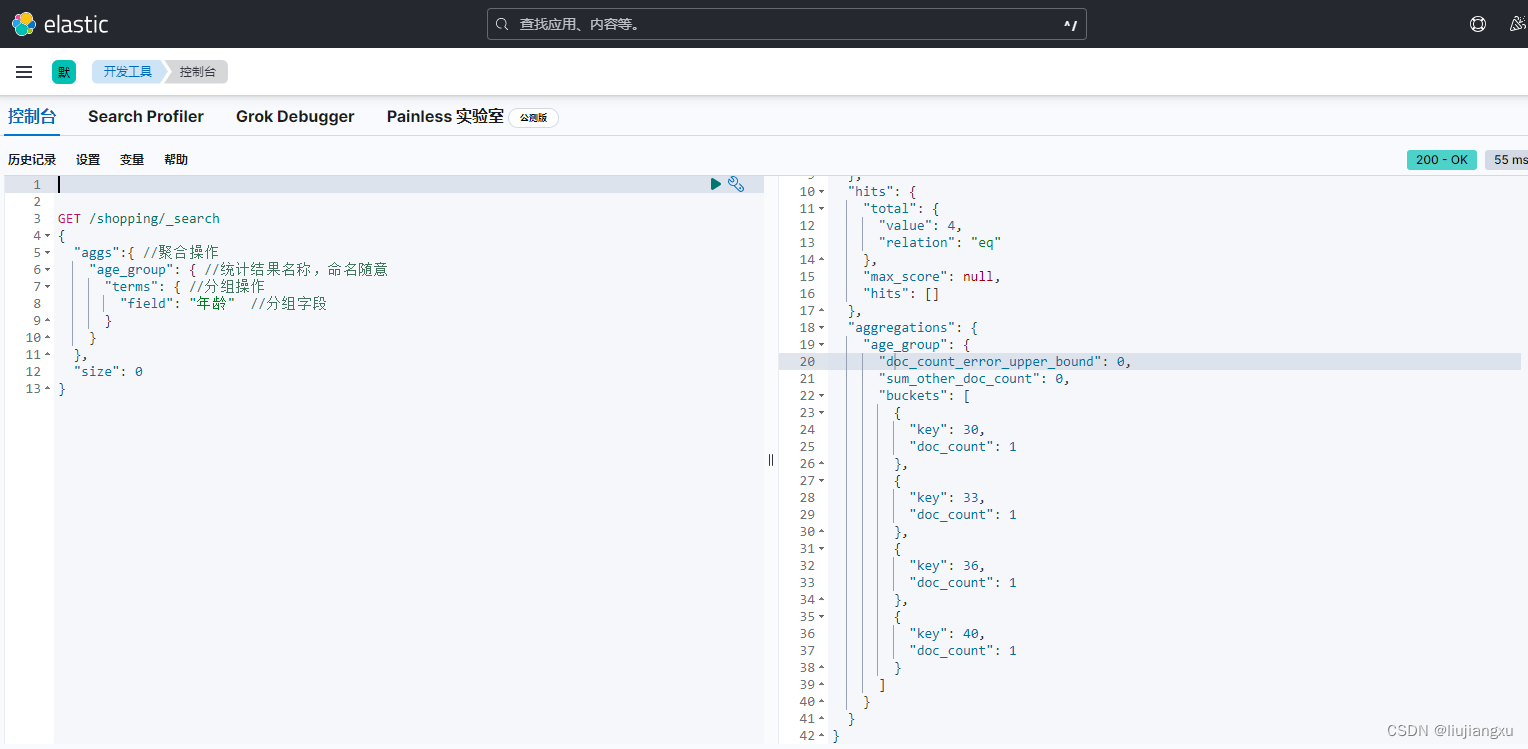Collapse the hits block at response line 10
1528x749 pixels.
pos(822,192)
